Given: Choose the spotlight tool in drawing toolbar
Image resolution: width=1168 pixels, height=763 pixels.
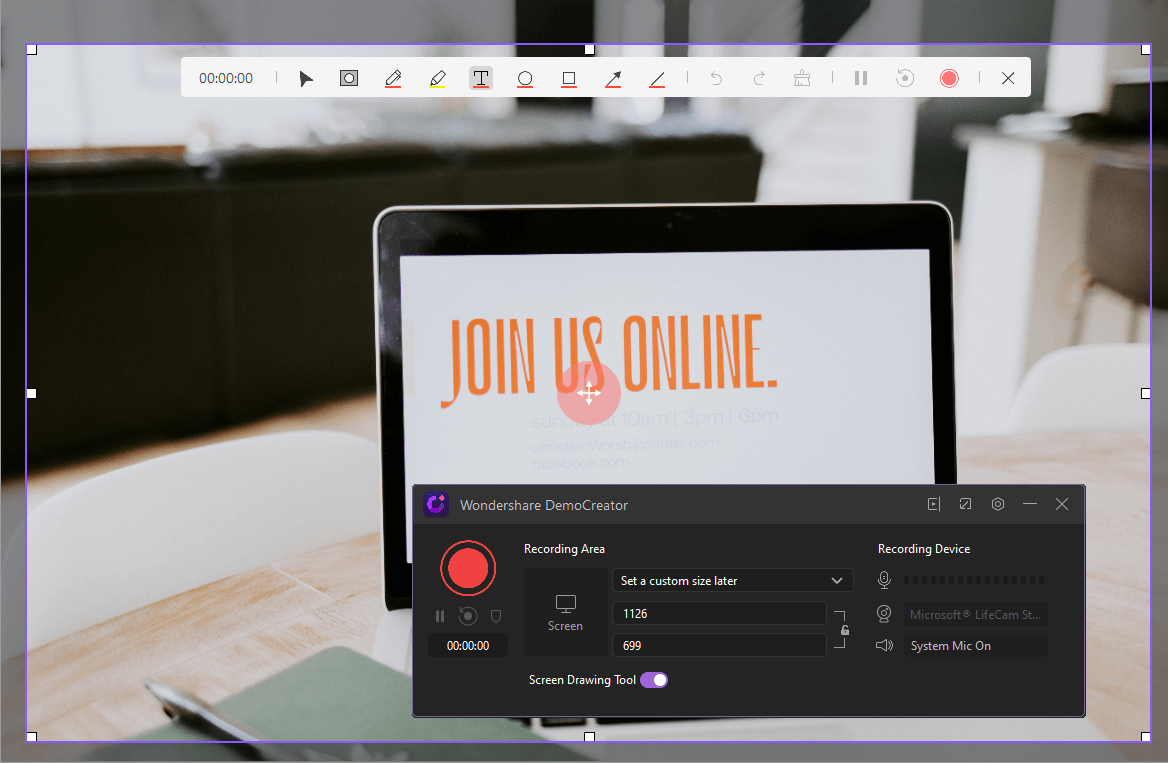Looking at the screenshot, I should tap(349, 78).
